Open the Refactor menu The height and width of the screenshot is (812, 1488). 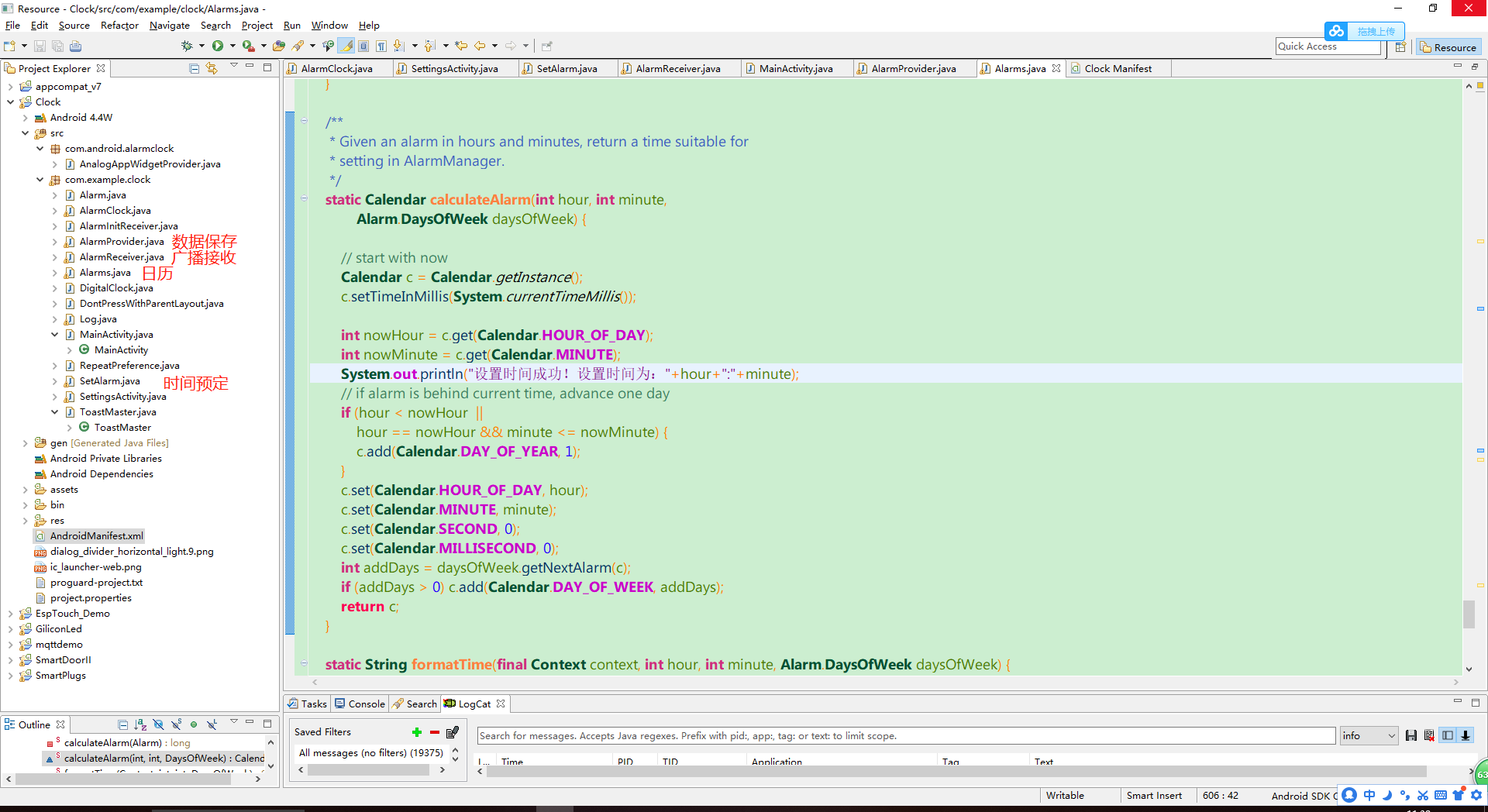(x=119, y=26)
